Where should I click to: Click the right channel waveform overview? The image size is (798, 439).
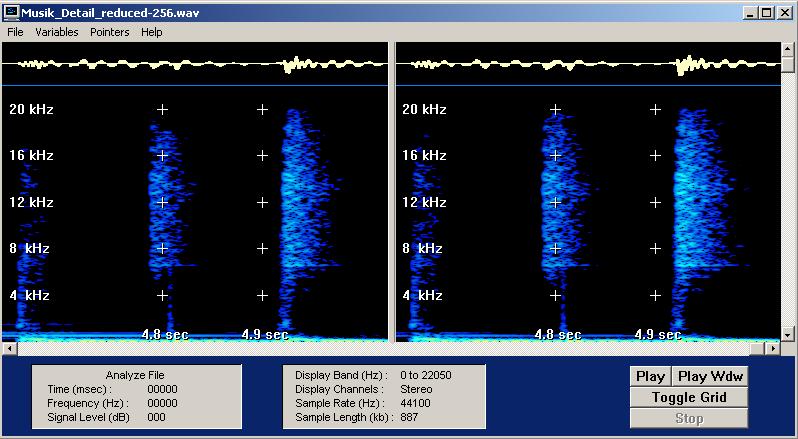(x=588, y=64)
